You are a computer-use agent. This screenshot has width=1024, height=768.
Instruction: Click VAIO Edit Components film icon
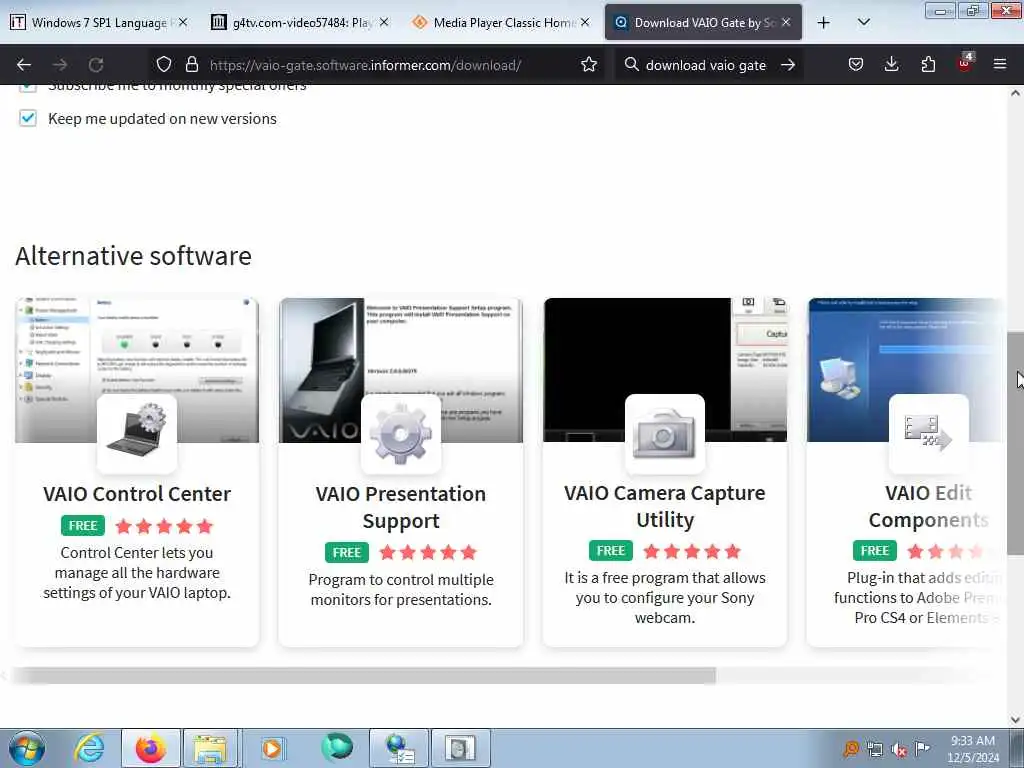pos(929,433)
